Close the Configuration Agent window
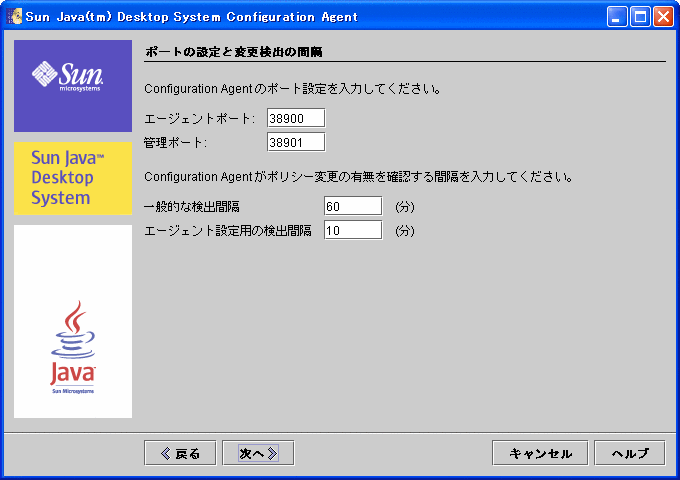680x480 pixels. point(664,17)
